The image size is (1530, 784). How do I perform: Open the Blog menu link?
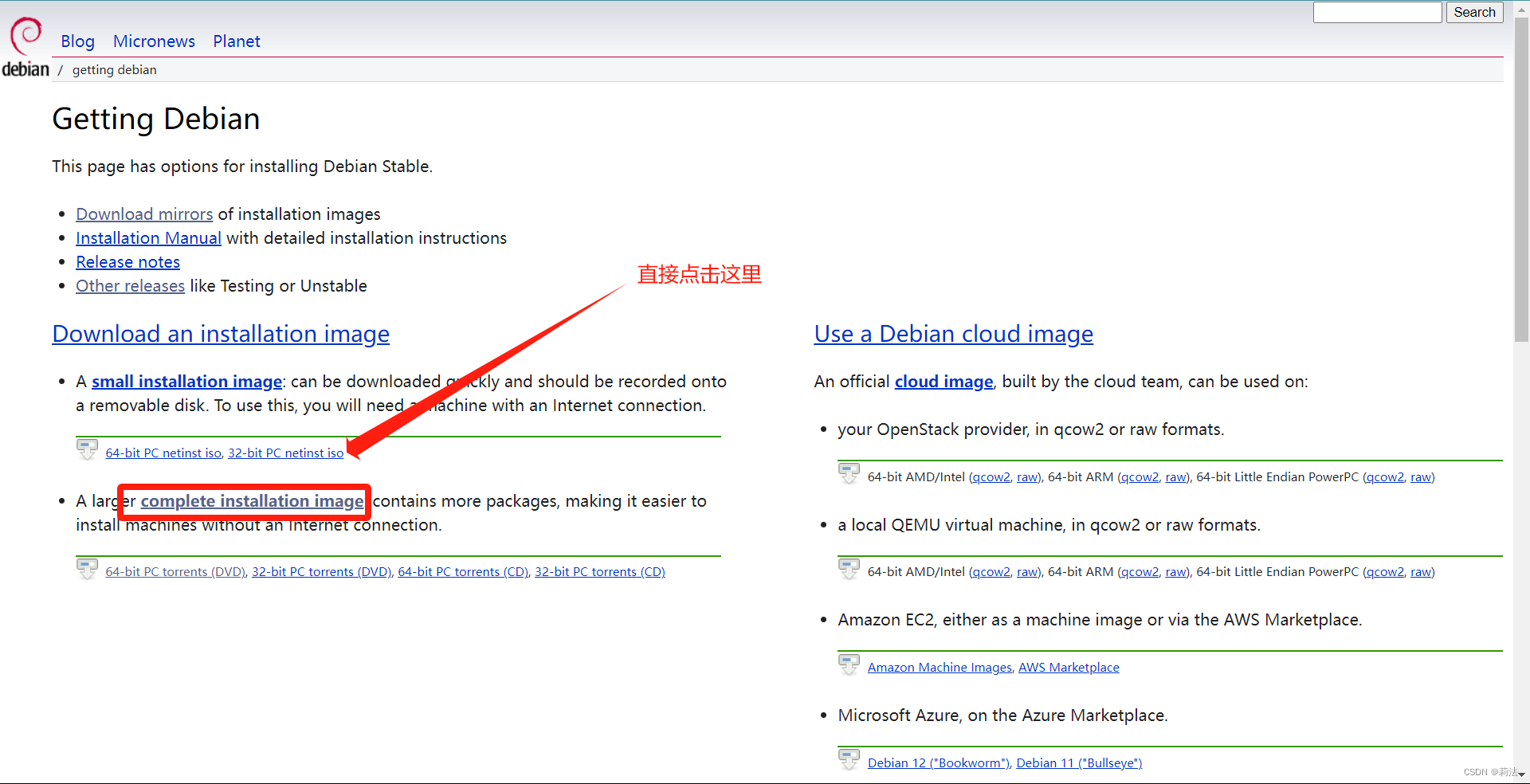point(77,41)
